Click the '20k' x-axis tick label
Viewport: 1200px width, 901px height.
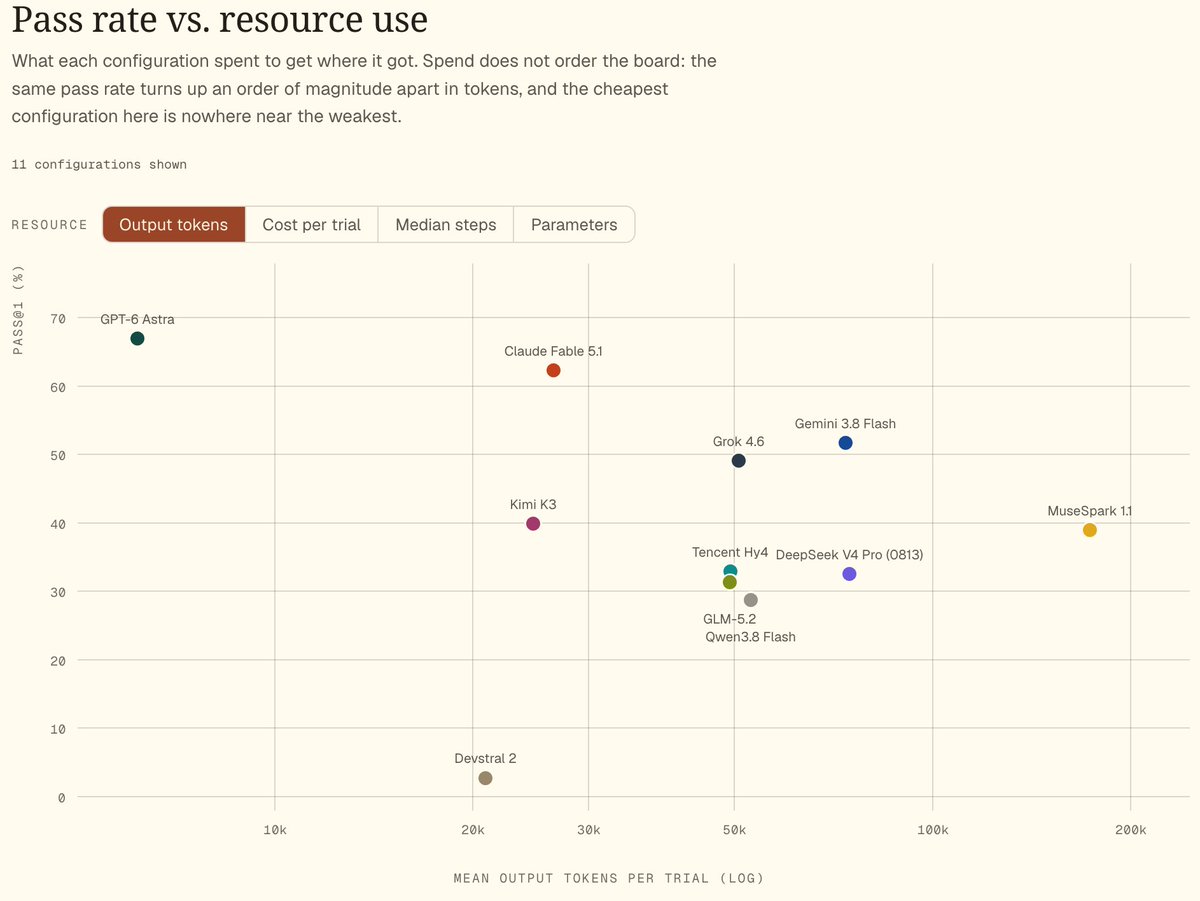pos(473,829)
